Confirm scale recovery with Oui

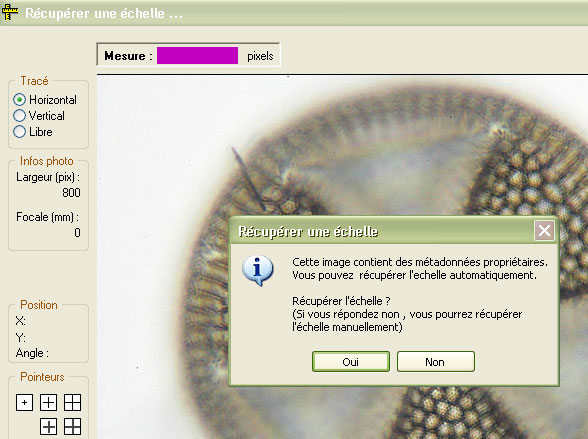351,362
